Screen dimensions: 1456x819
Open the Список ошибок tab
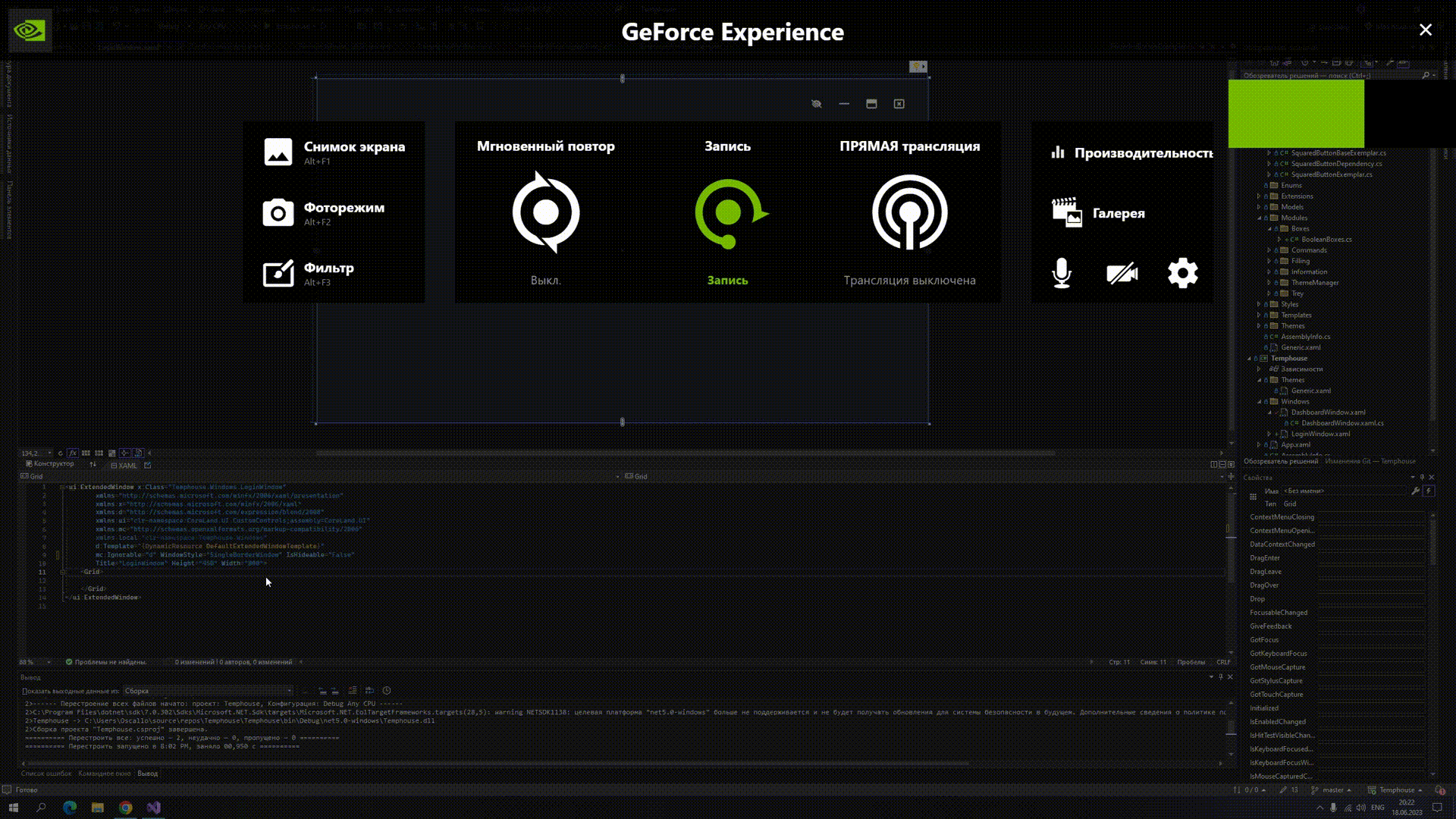46,773
